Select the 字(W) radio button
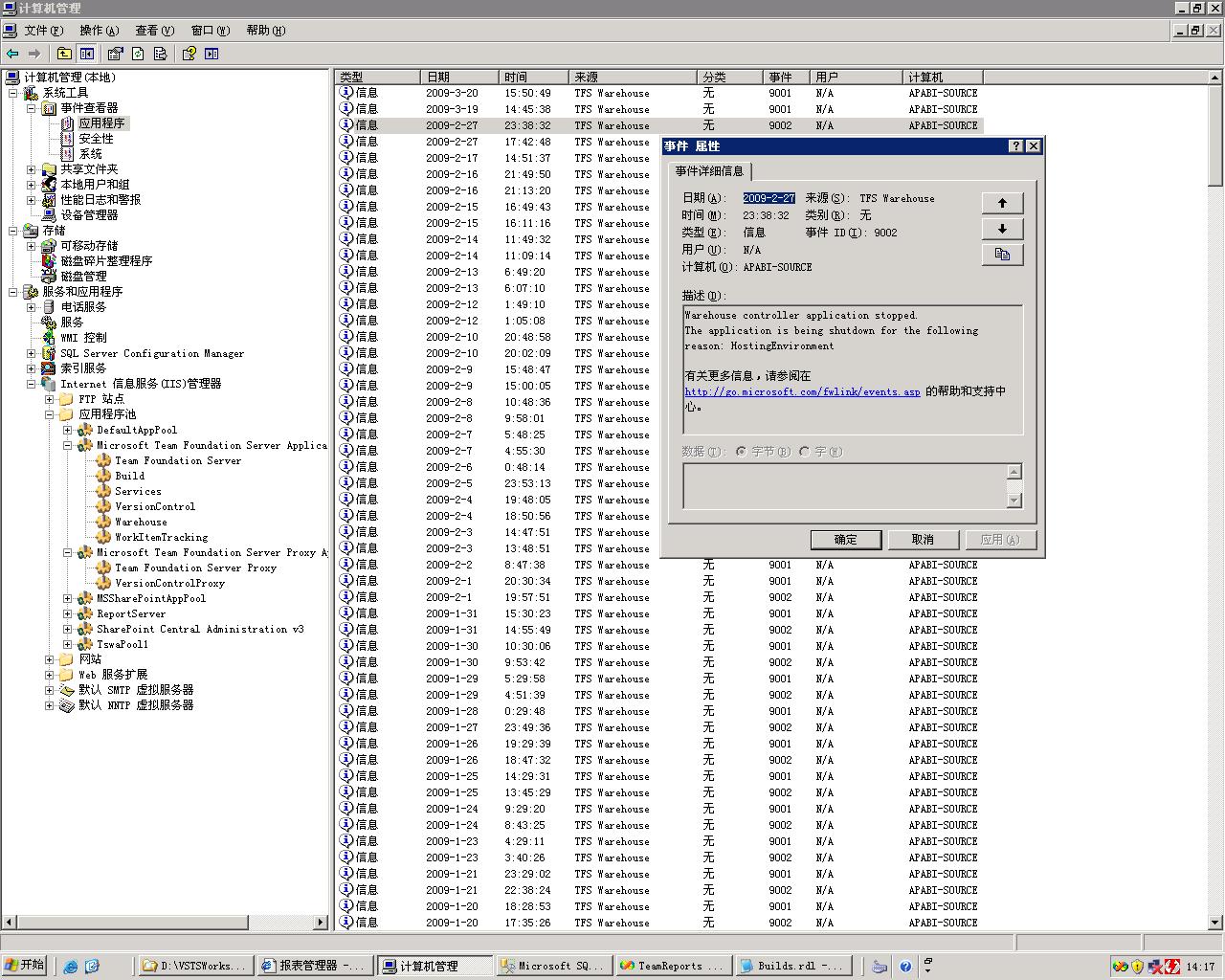 [804, 452]
